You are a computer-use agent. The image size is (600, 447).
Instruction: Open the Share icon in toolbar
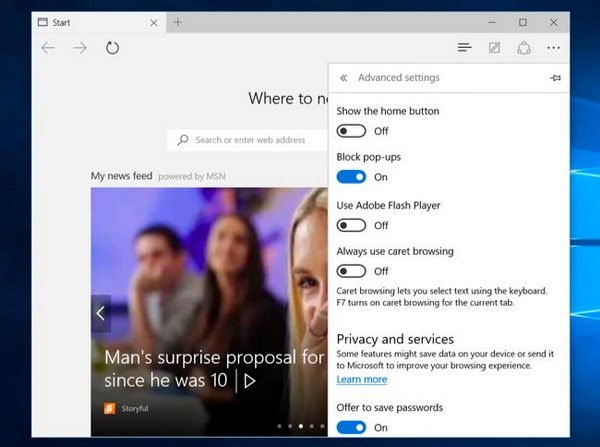[523, 48]
